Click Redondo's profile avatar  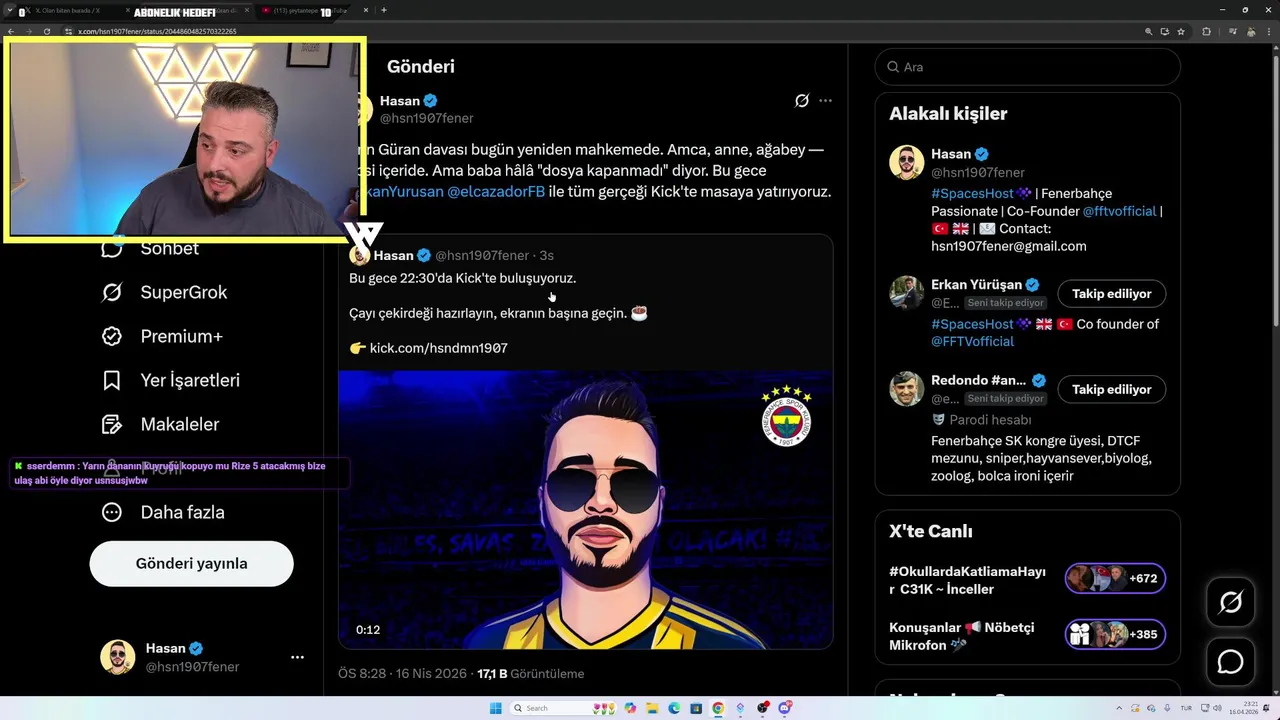click(907, 389)
